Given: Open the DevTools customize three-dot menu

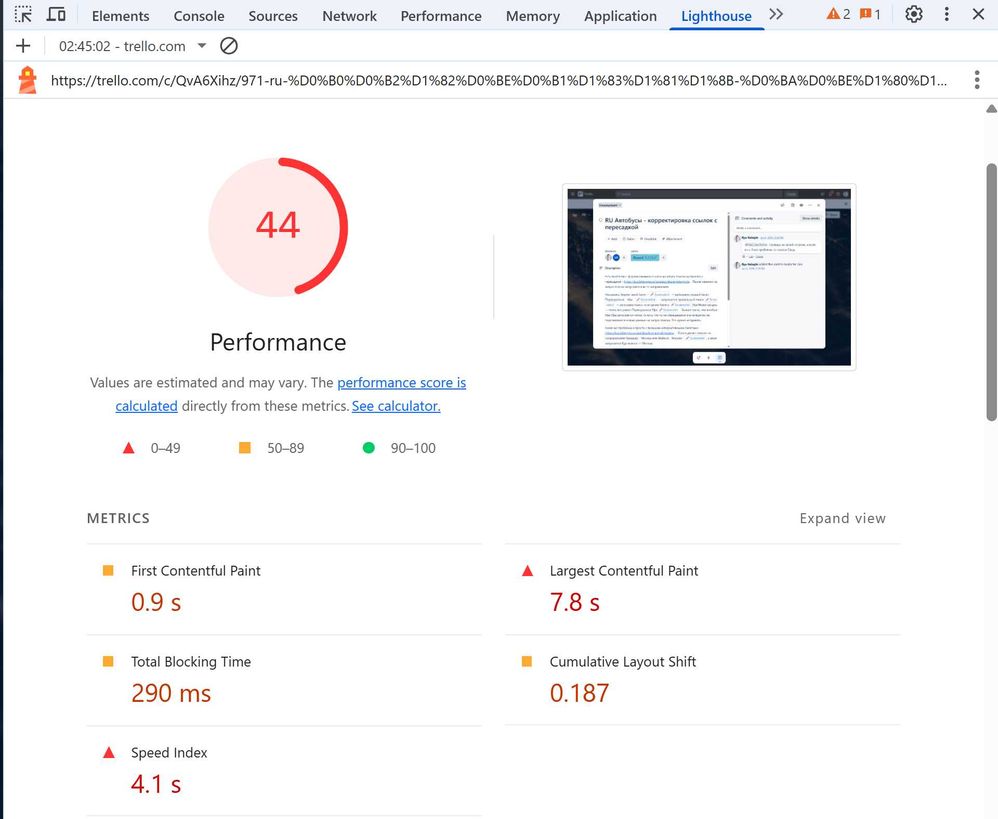Looking at the screenshot, I should coord(946,15).
